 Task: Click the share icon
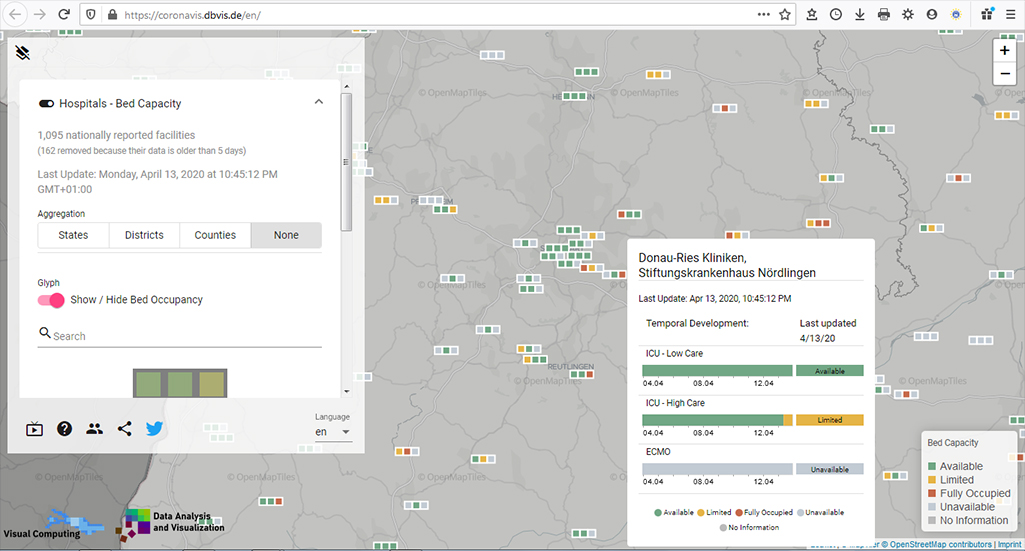pos(124,429)
